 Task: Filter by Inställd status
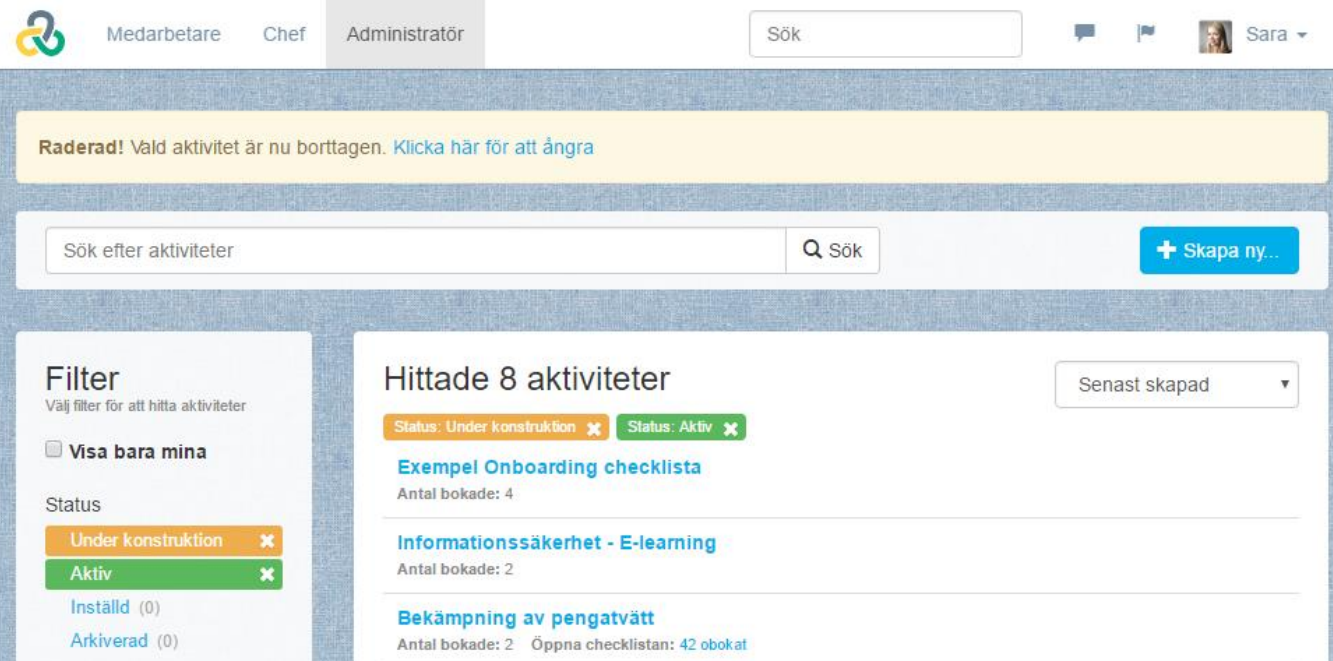pos(100,607)
